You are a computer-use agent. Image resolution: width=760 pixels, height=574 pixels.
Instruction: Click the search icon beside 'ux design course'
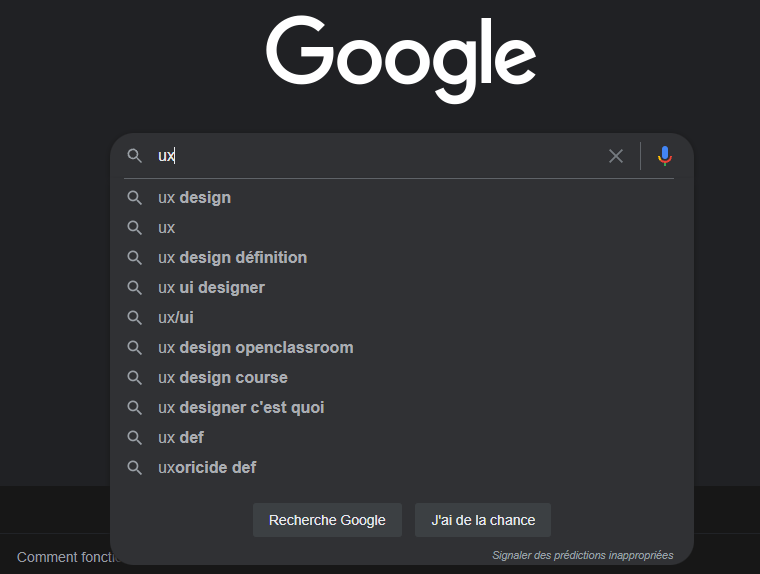click(134, 378)
